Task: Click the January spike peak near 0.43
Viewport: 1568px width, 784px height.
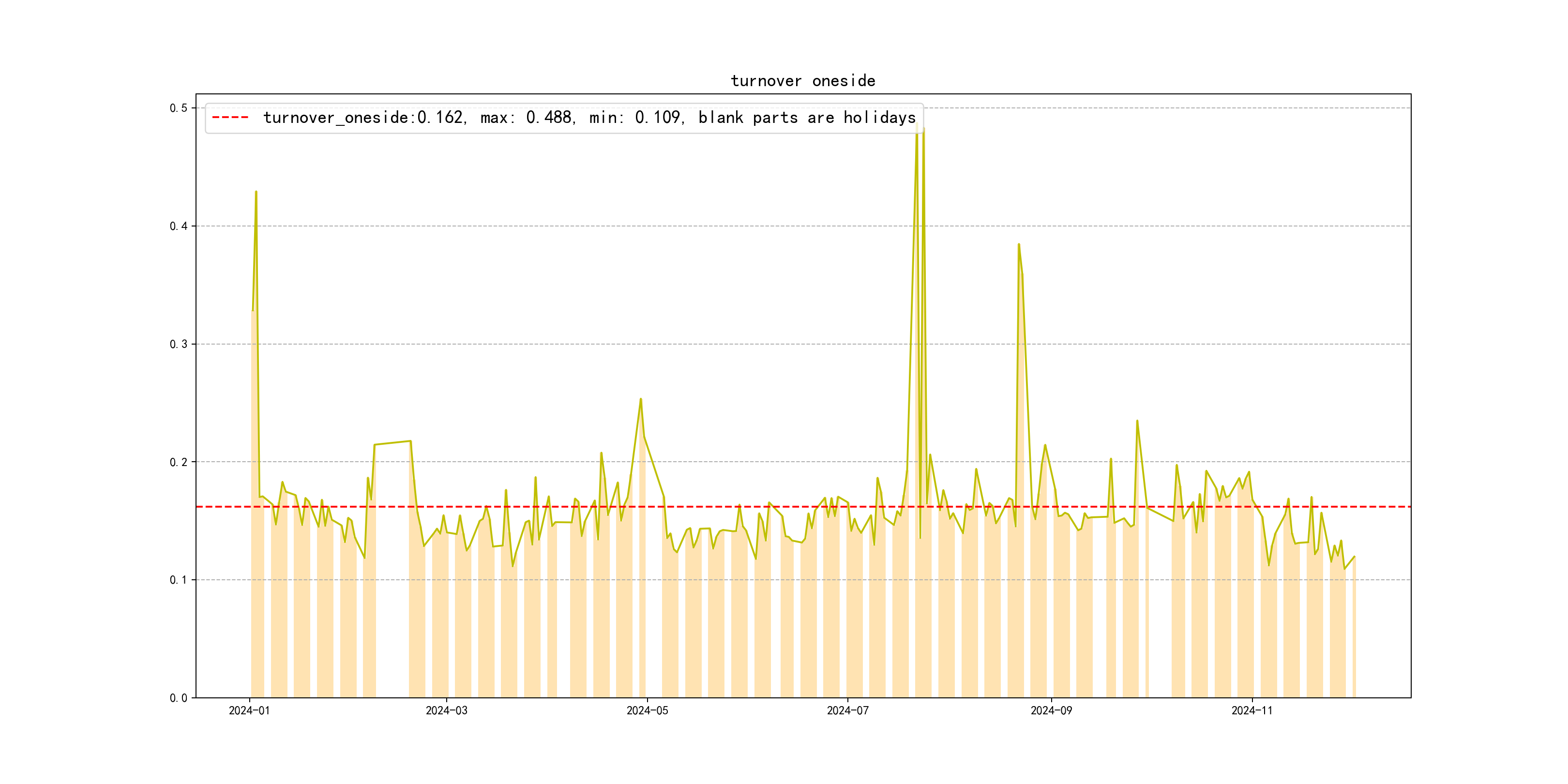Action: [x=256, y=192]
